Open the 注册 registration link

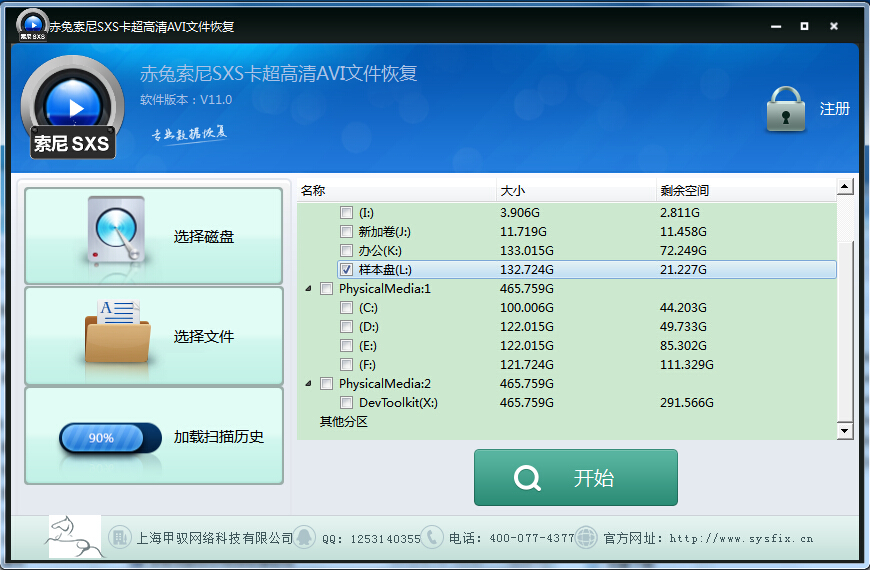(834, 109)
